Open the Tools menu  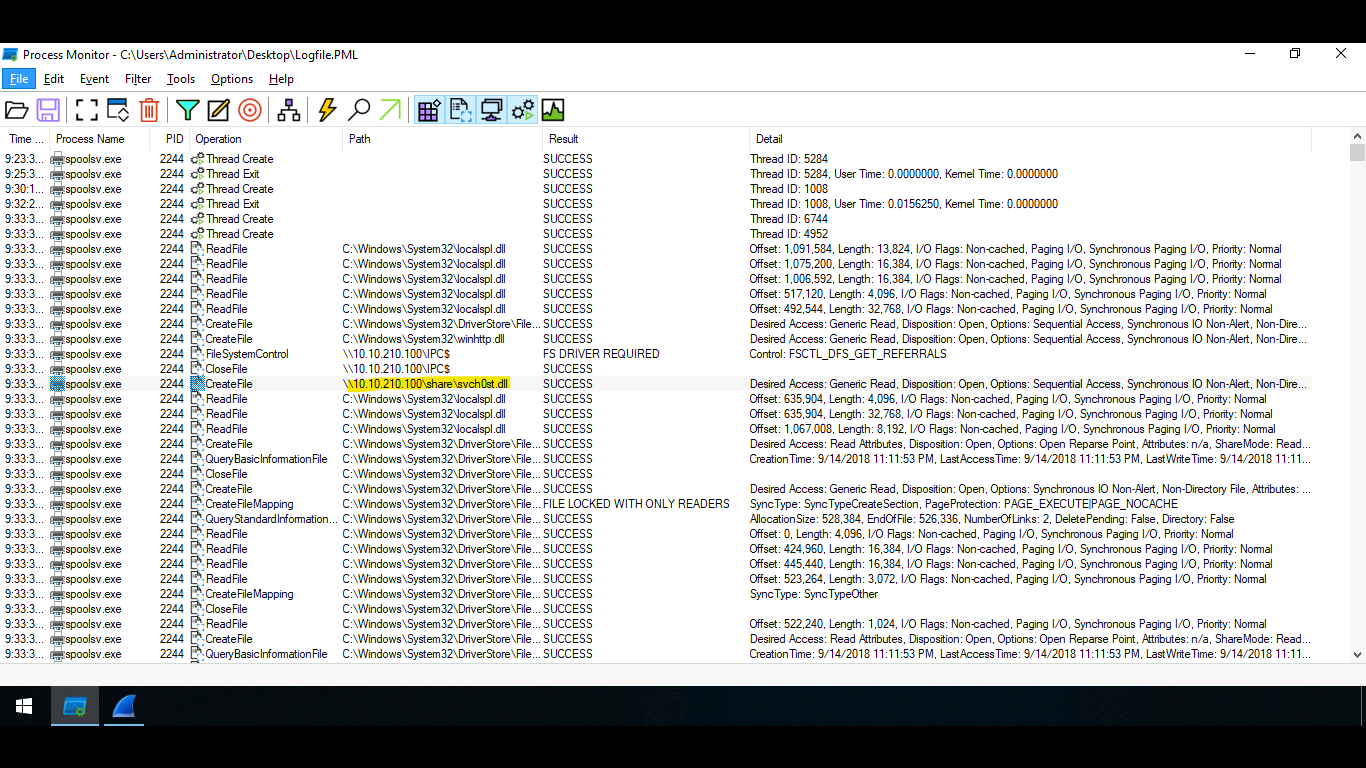(181, 79)
